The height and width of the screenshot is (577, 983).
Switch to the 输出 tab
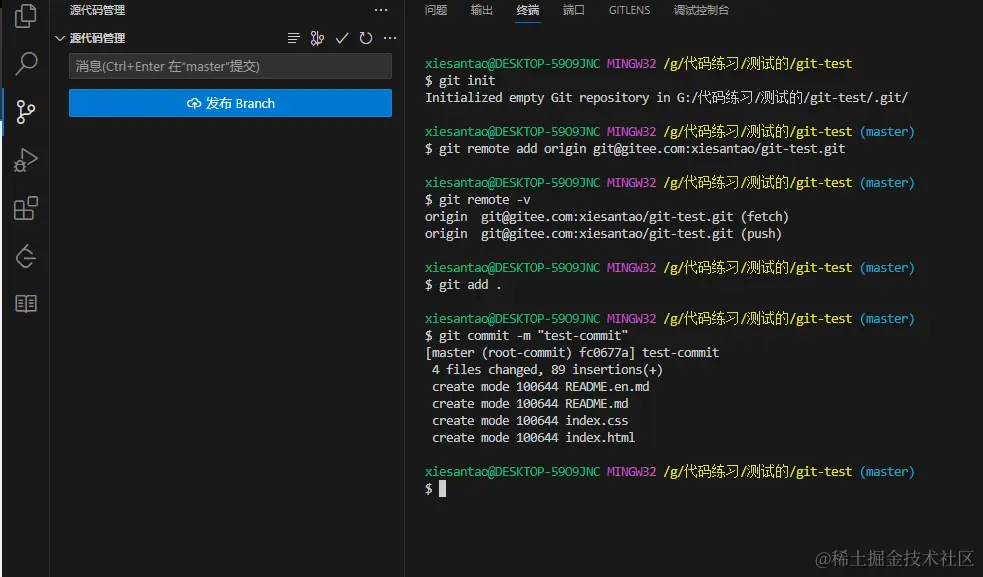click(x=482, y=10)
